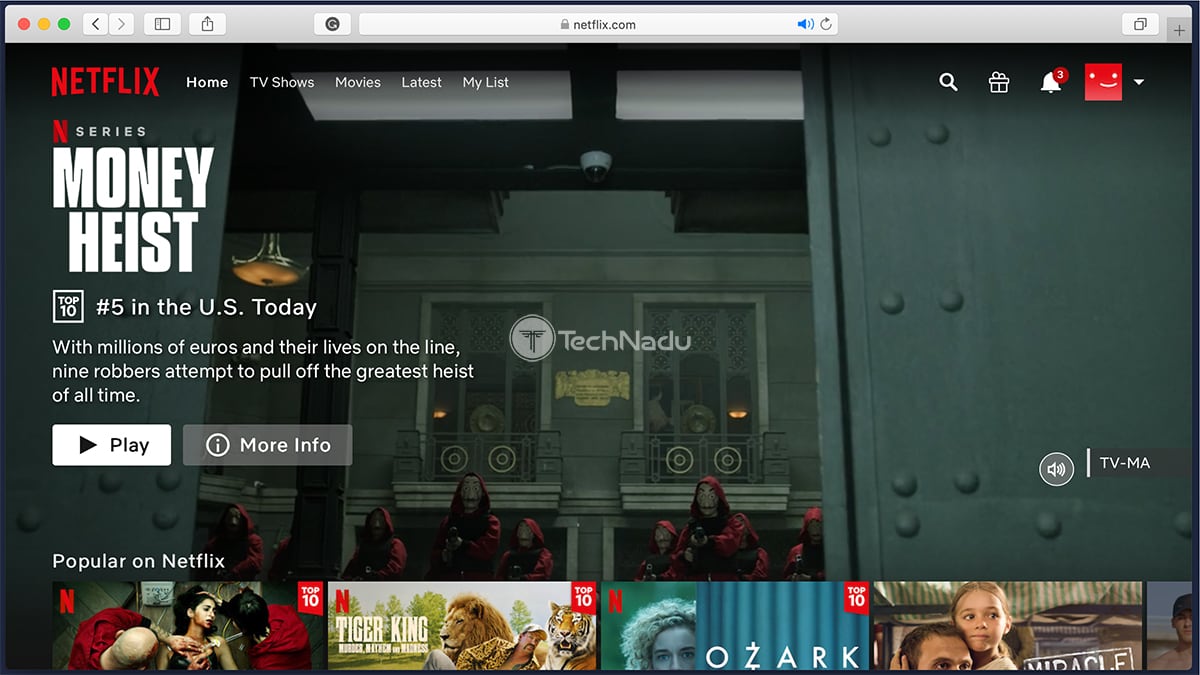The width and height of the screenshot is (1200, 675).
Task: Click the Netflix logo
Action: [x=105, y=81]
